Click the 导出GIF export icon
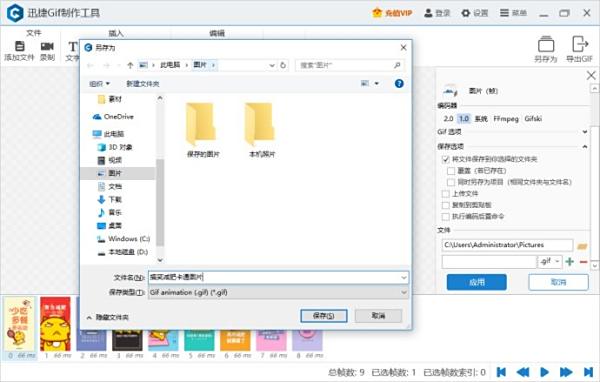 click(580, 44)
